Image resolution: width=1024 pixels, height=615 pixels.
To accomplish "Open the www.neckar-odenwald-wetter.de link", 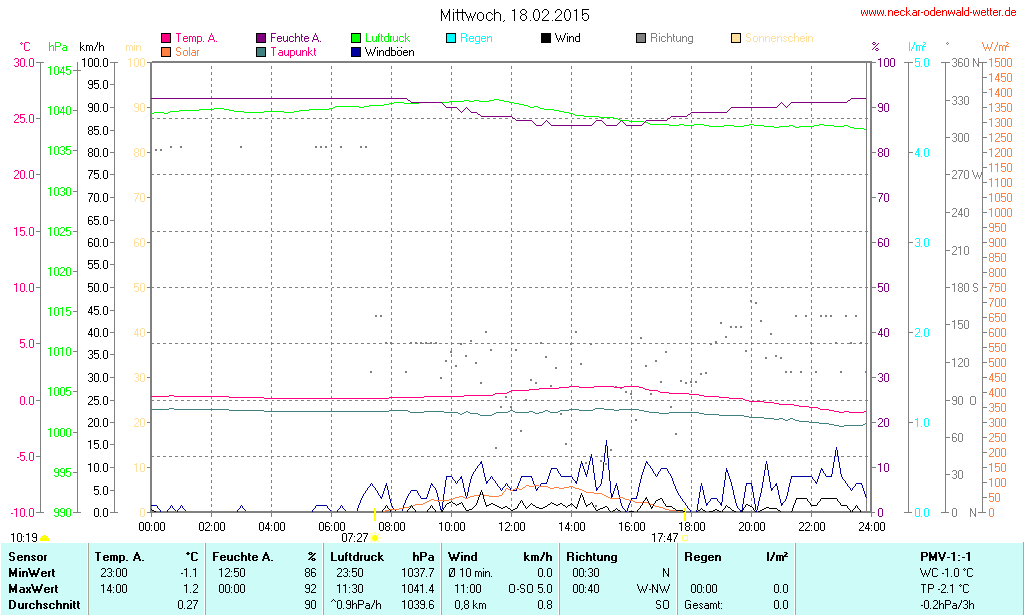I will point(938,13).
